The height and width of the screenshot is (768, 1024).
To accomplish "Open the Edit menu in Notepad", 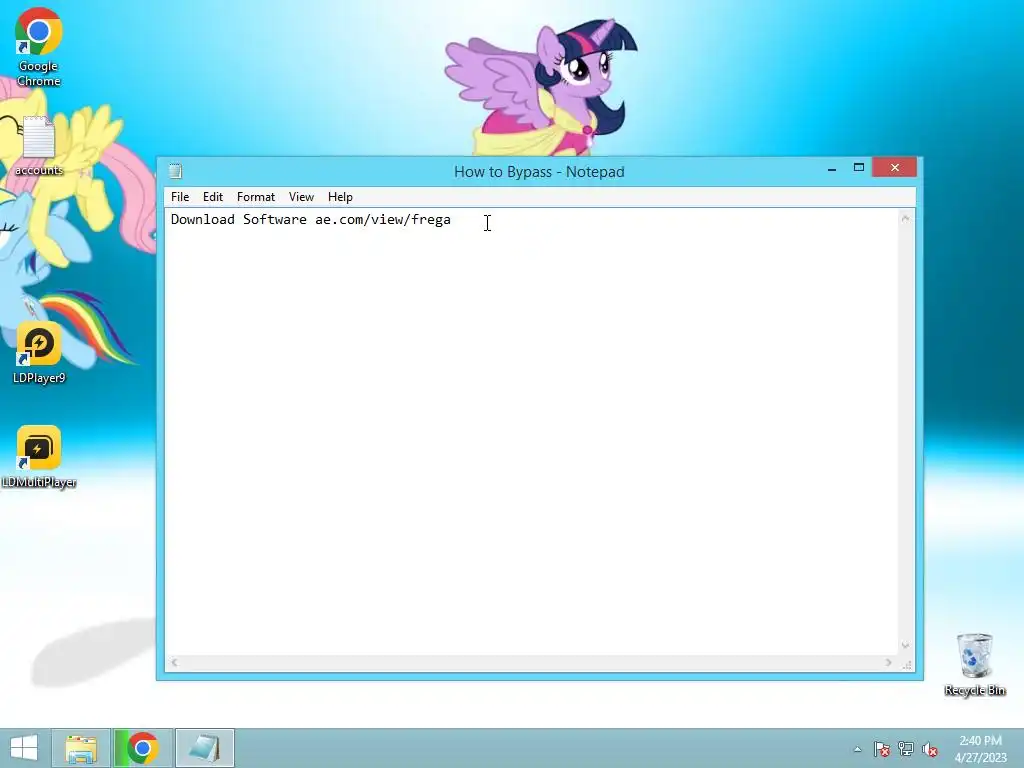I will pos(213,197).
